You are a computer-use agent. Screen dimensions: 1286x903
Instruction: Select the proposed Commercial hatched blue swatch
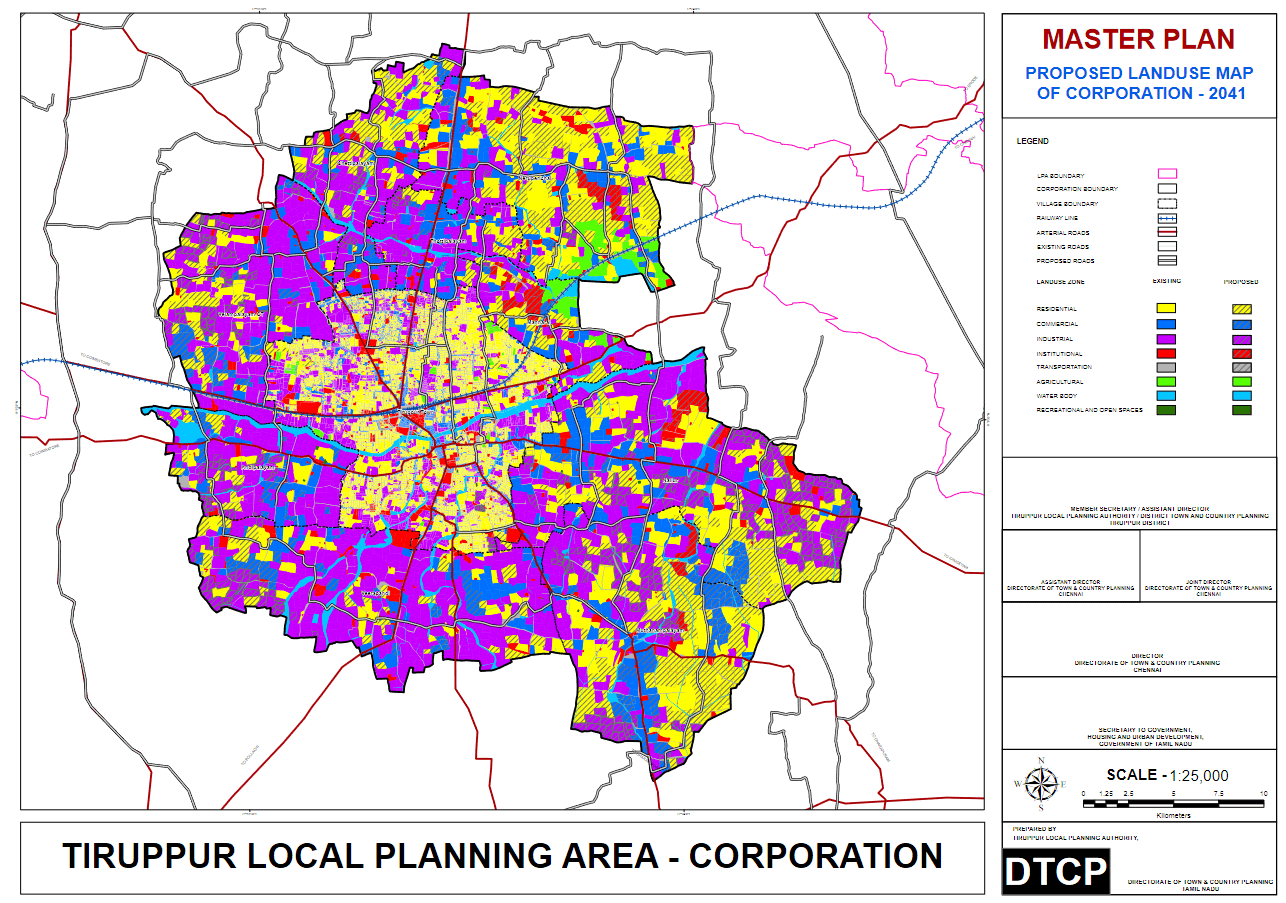coord(1241,324)
